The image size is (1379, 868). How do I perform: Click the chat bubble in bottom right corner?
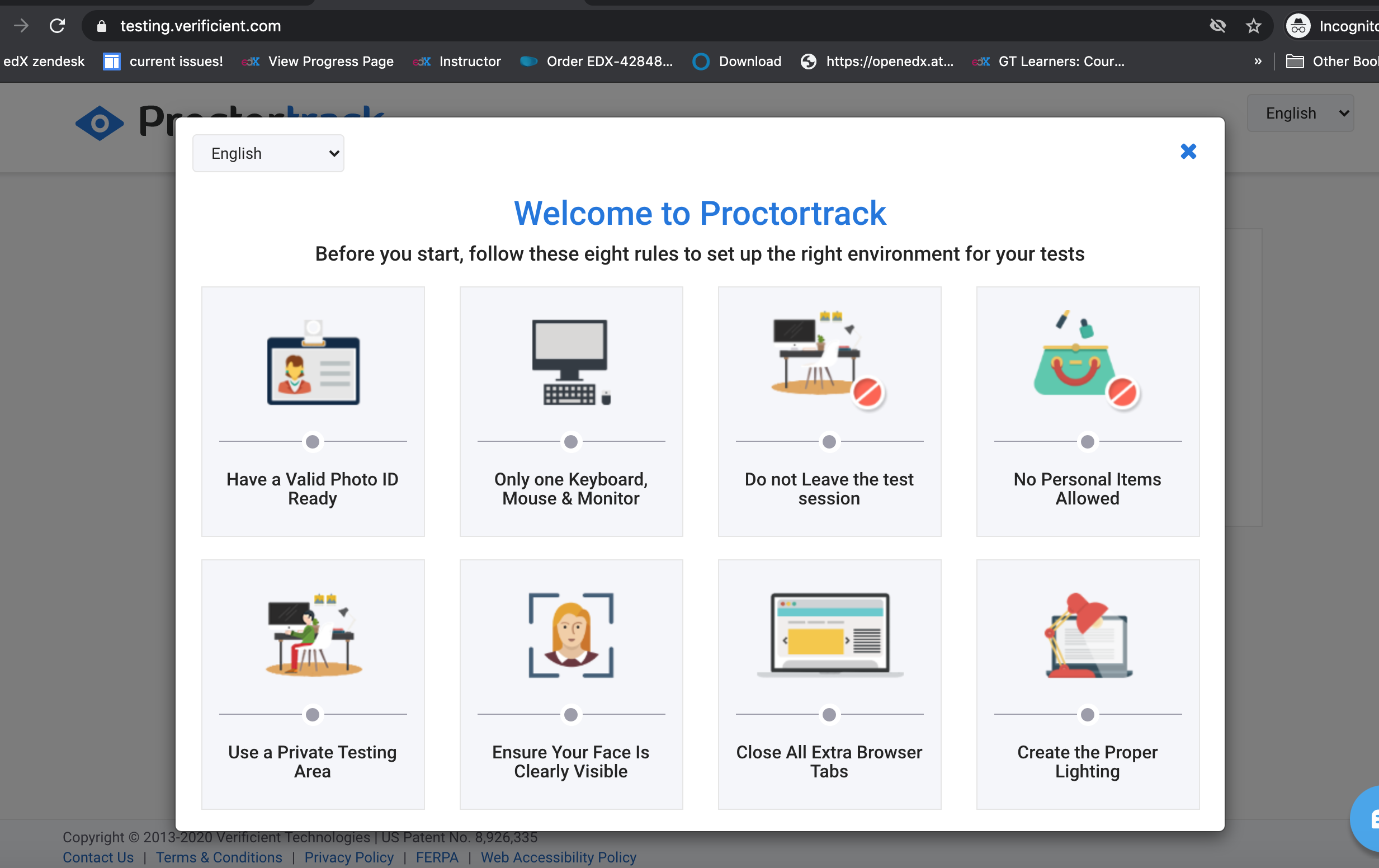pyautogui.click(x=1369, y=819)
